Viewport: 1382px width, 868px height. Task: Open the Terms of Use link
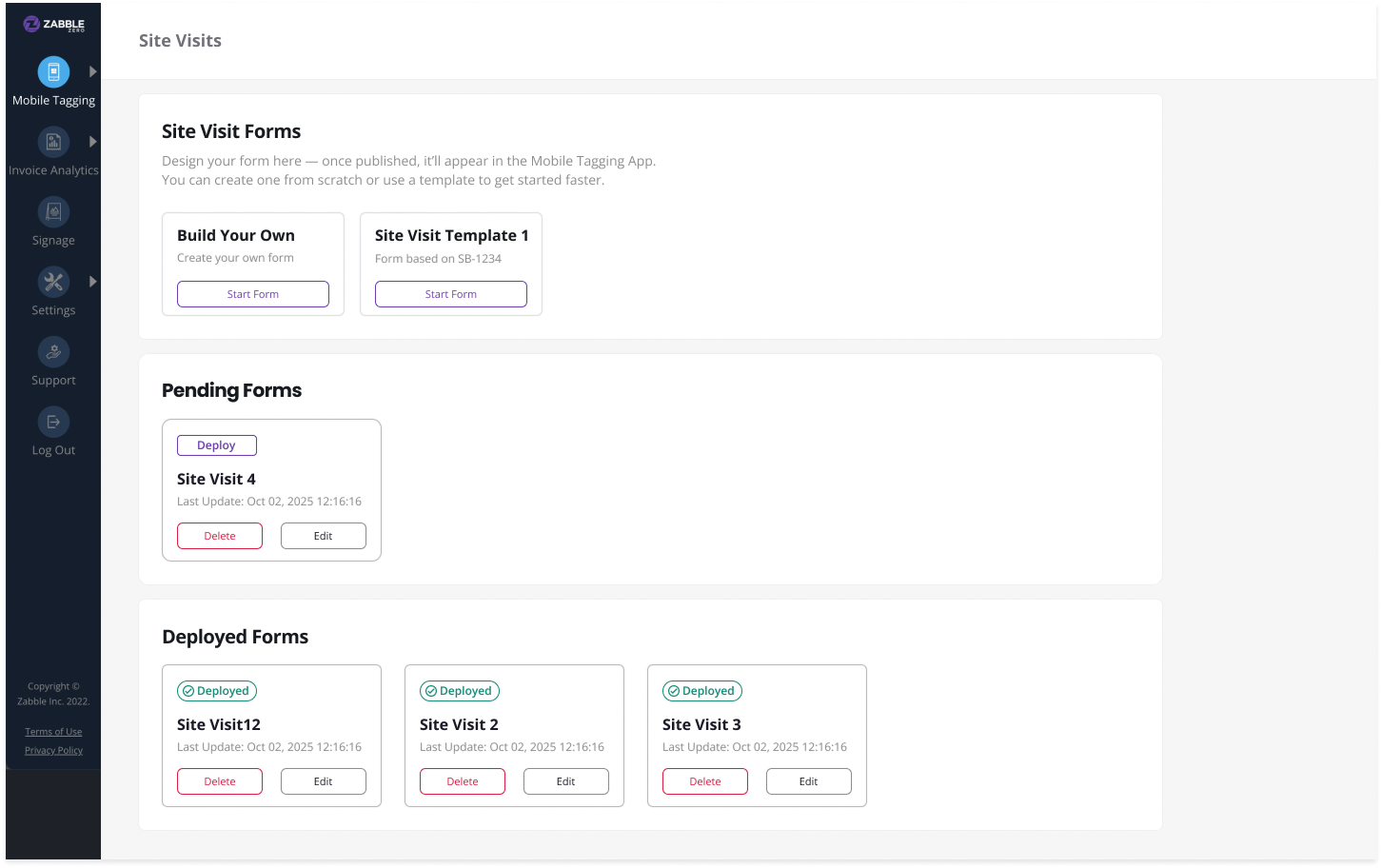53,732
